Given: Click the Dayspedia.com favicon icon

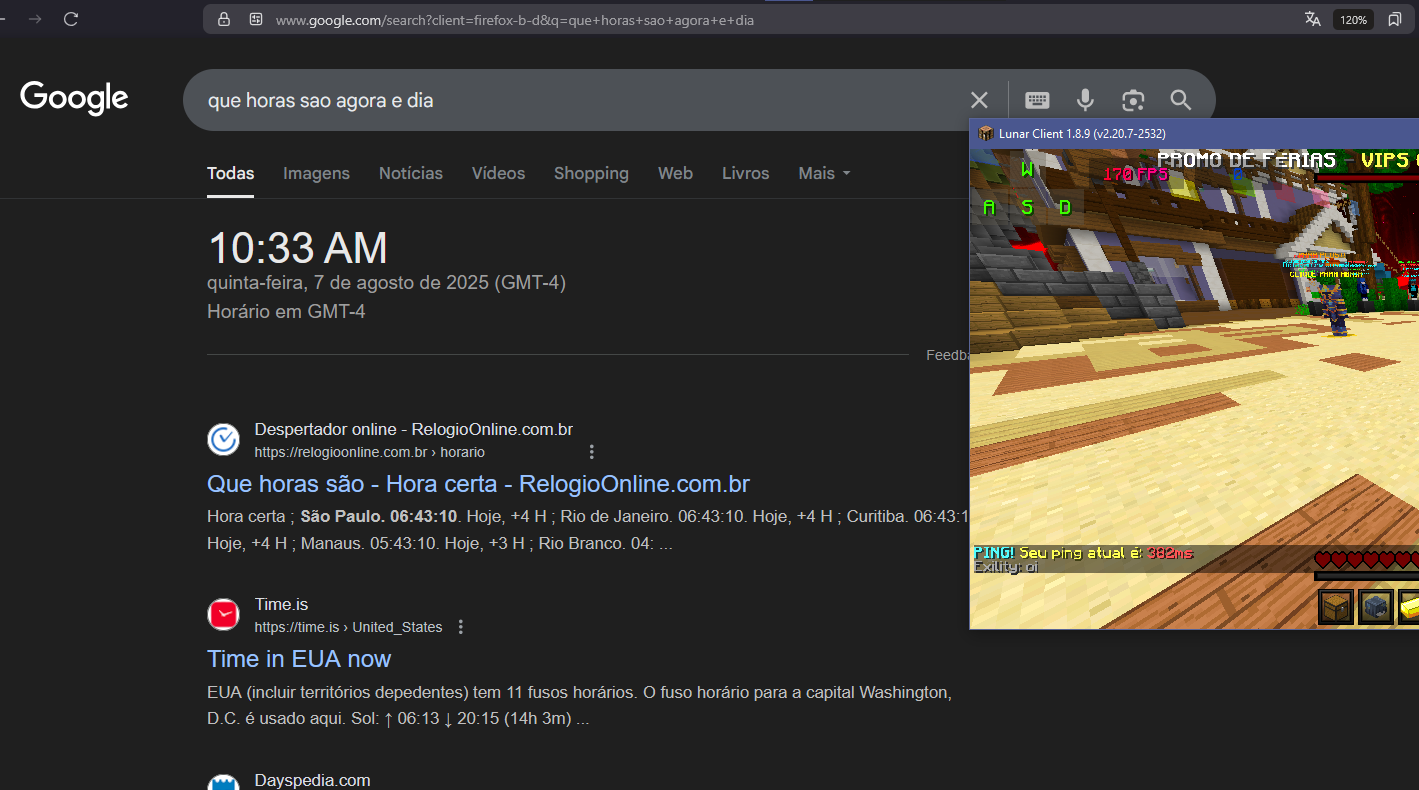Looking at the screenshot, I should pyautogui.click(x=223, y=782).
